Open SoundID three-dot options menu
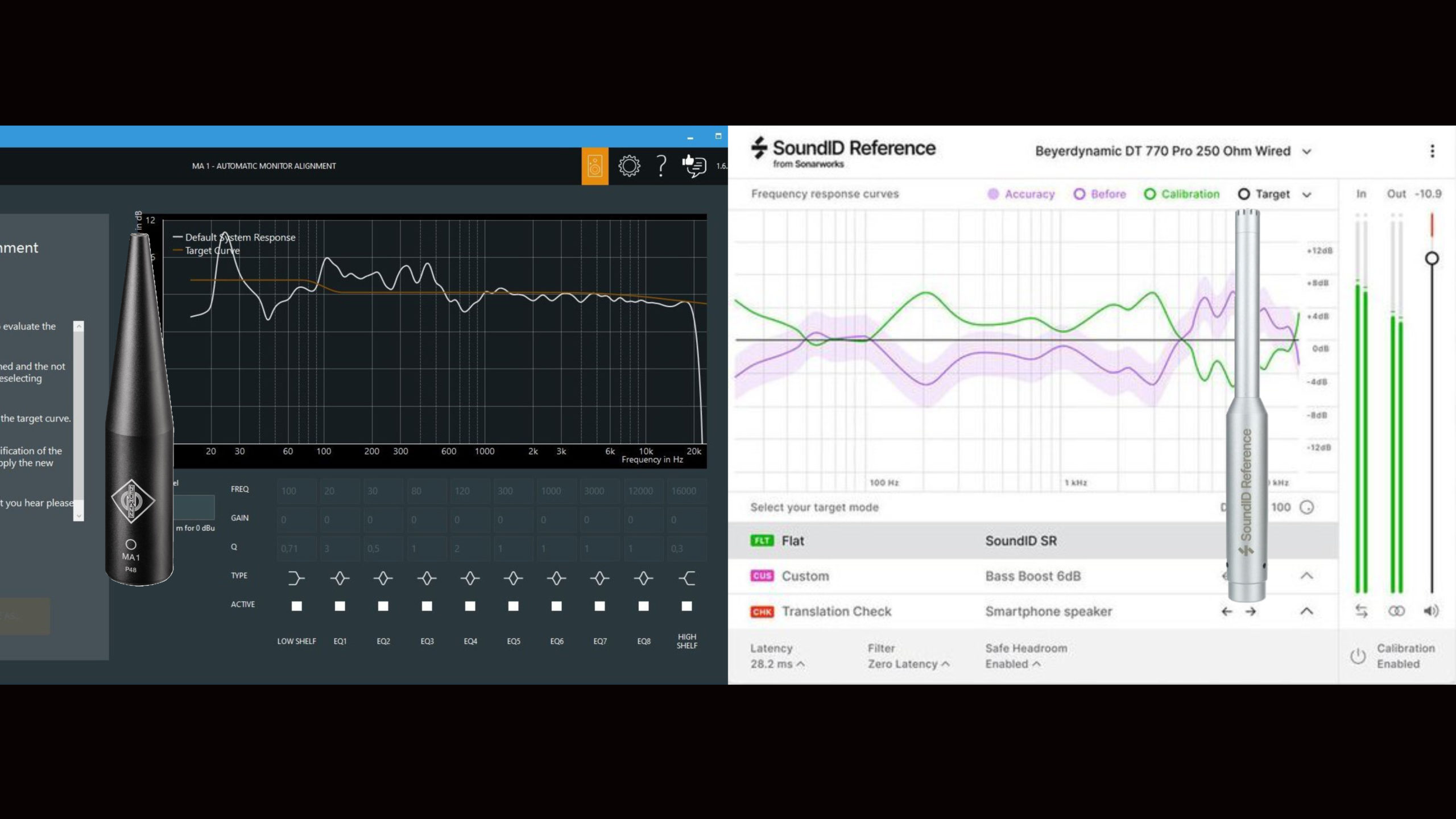Screen dimensions: 1456x819 pyautogui.click(x=1432, y=151)
